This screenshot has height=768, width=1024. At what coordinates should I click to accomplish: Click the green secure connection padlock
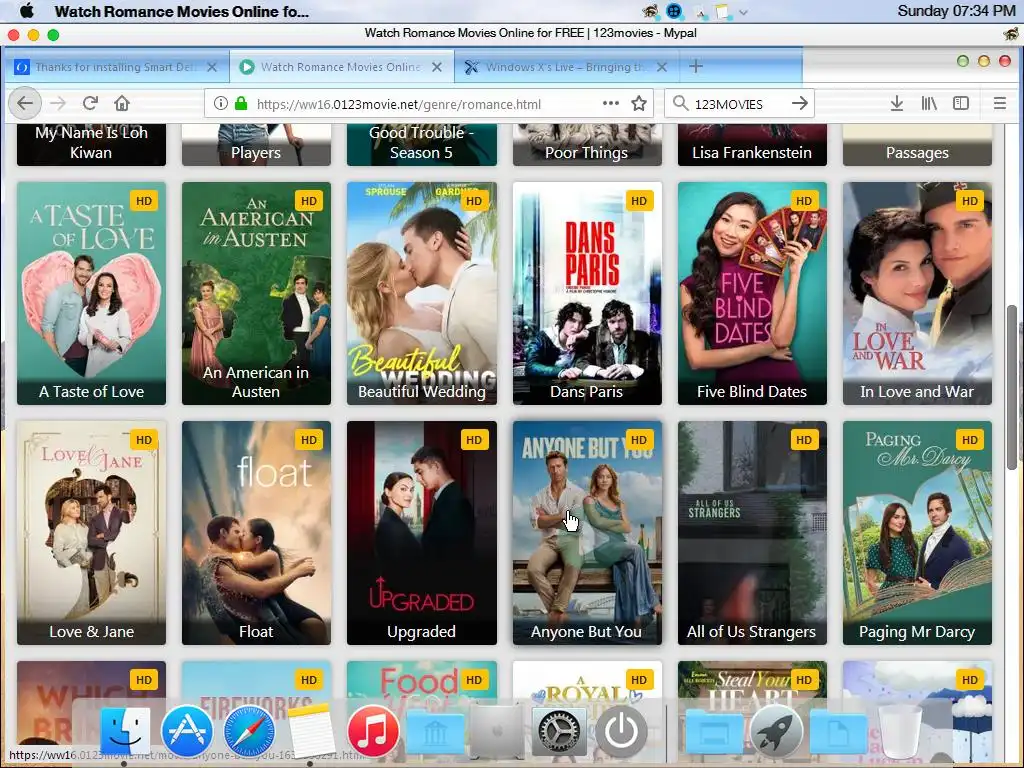tap(241, 103)
